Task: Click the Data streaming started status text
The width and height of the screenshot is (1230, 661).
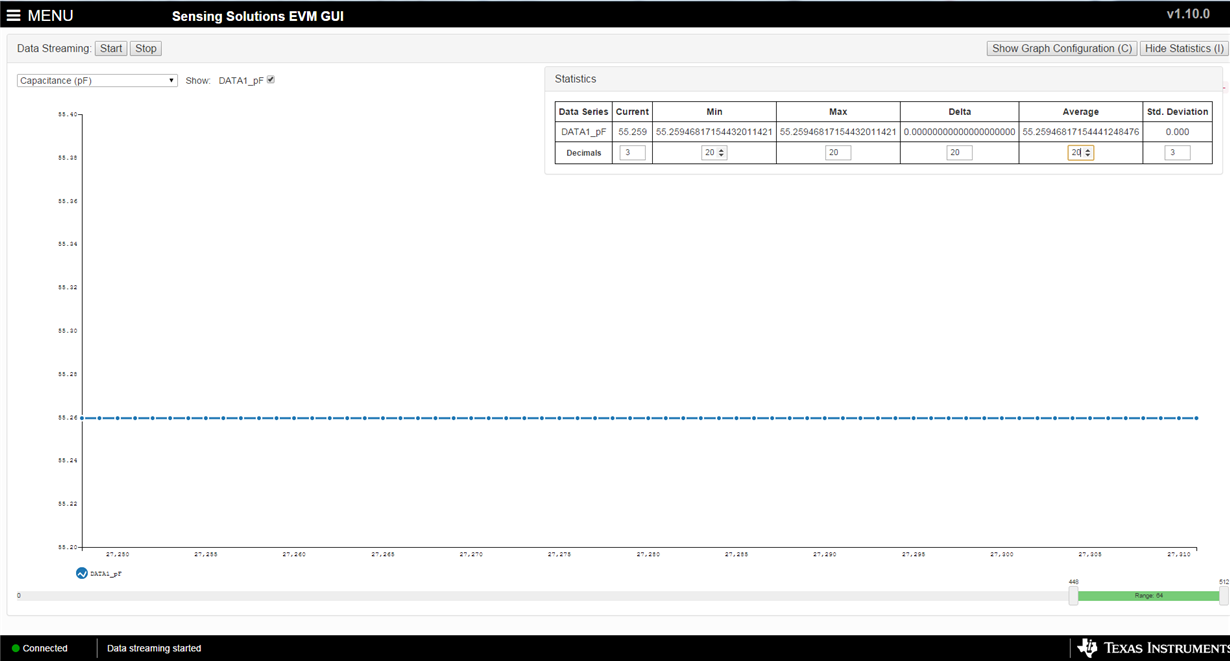Action: click(x=154, y=649)
